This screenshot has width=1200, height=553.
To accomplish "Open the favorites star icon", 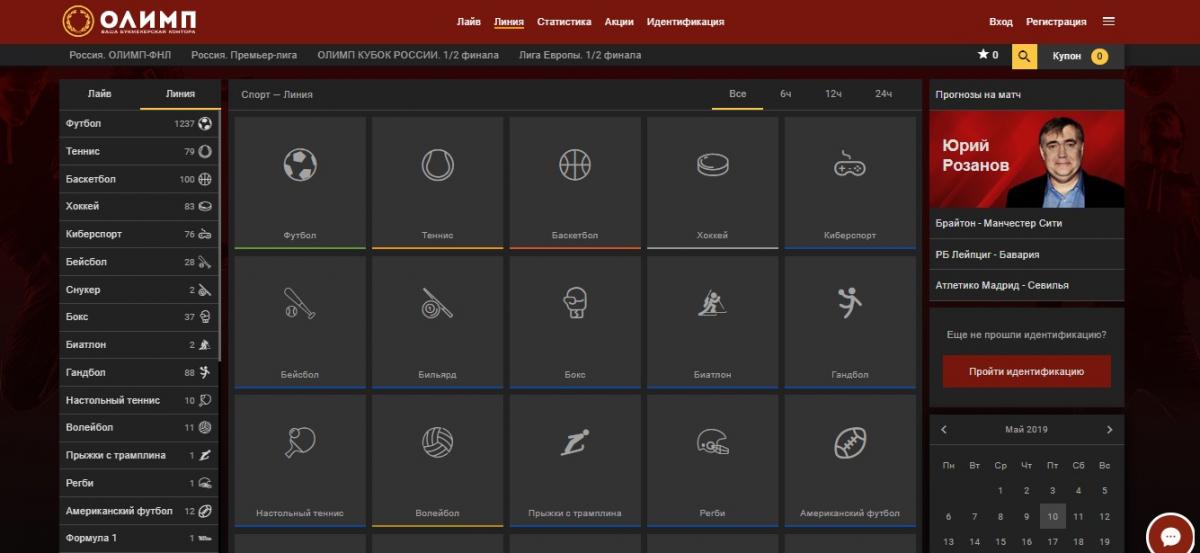I will pyautogui.click(x=982, y=55).
